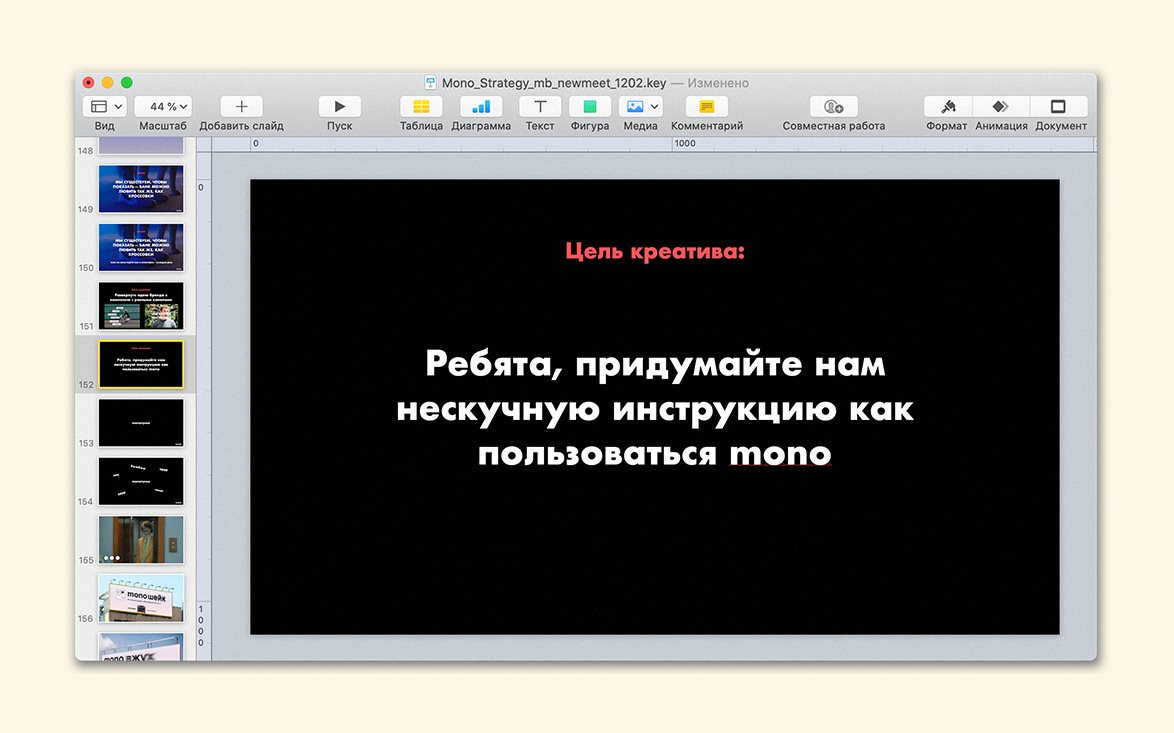Select slide 150 thumbnail
Screen dimensions: 1174x733
pyautogui.click(x=141, y=247)
